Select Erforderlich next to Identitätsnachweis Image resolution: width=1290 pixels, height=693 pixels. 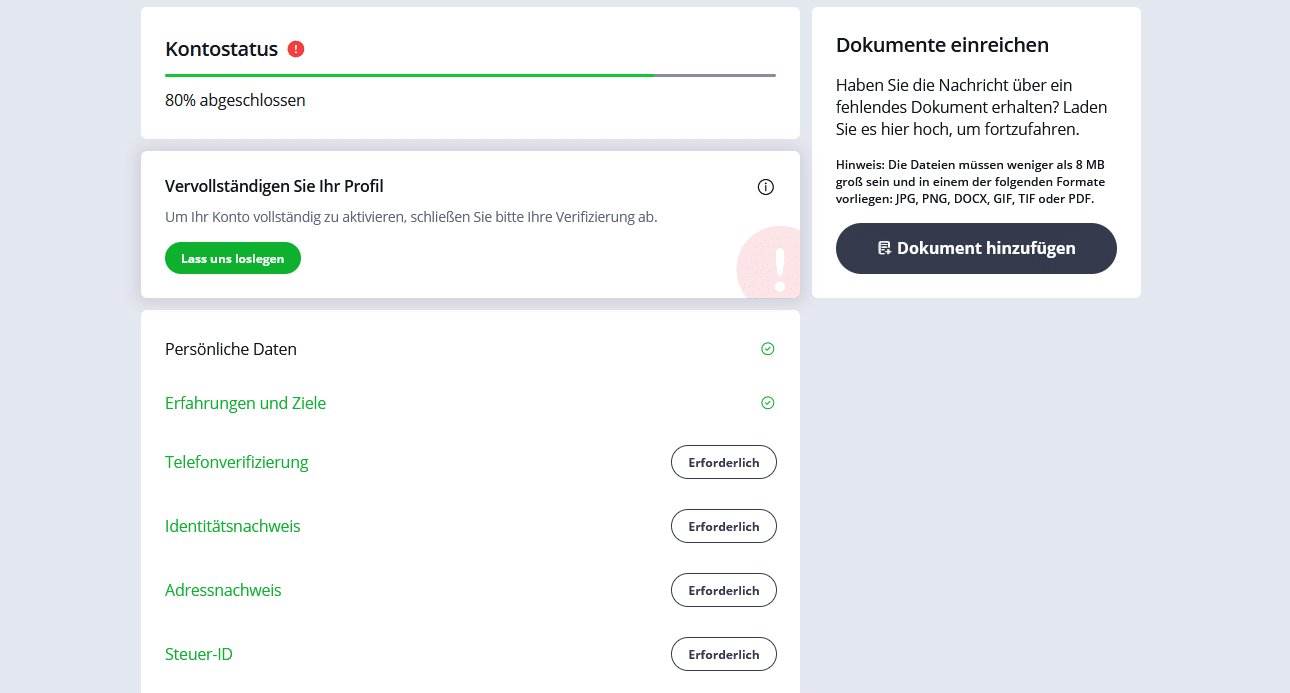click(x=723, y=526)
